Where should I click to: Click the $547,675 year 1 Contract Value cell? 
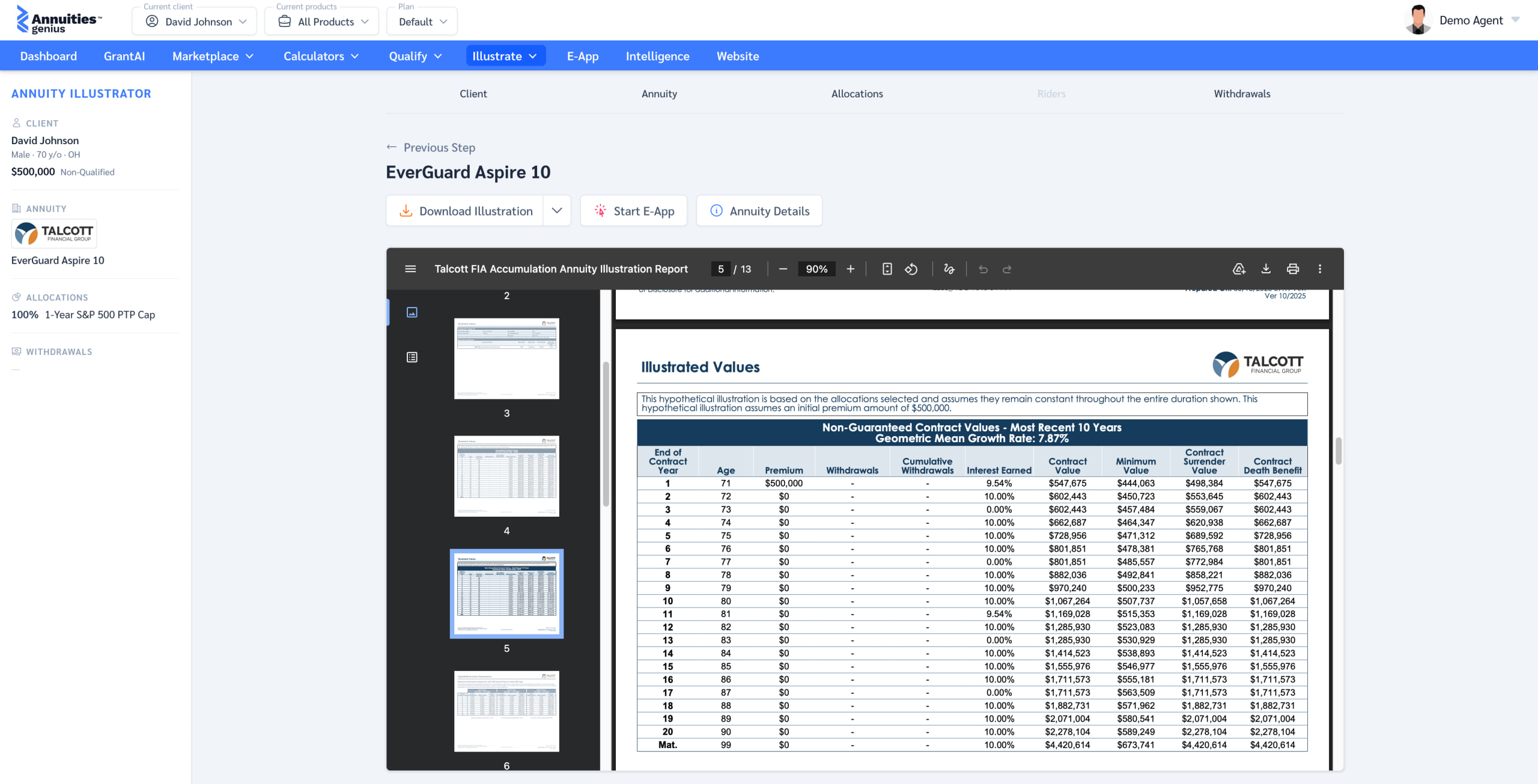coord(1068,483)
